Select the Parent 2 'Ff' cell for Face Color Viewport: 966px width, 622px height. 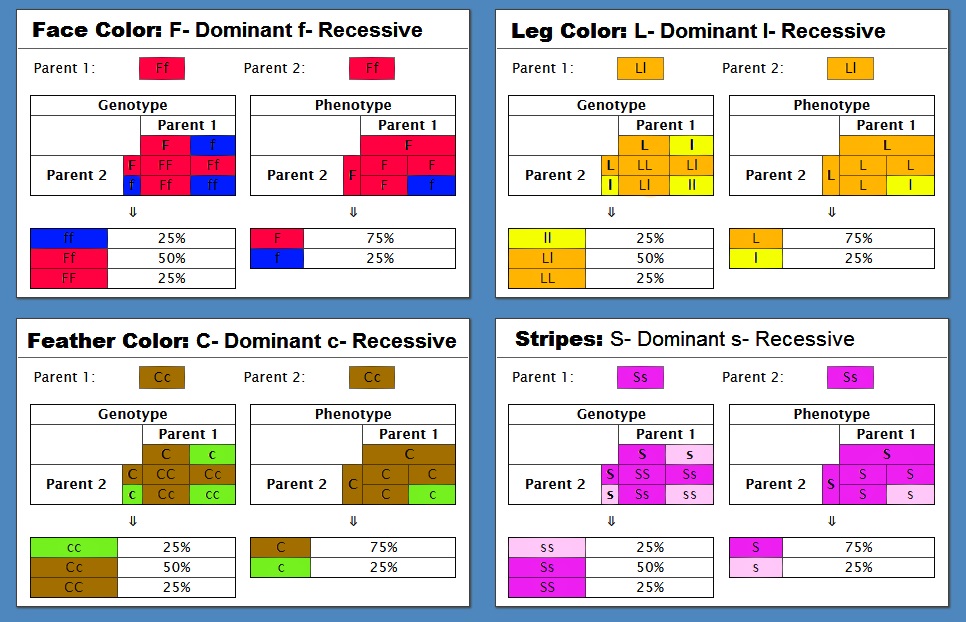click(x=372, y=69)
